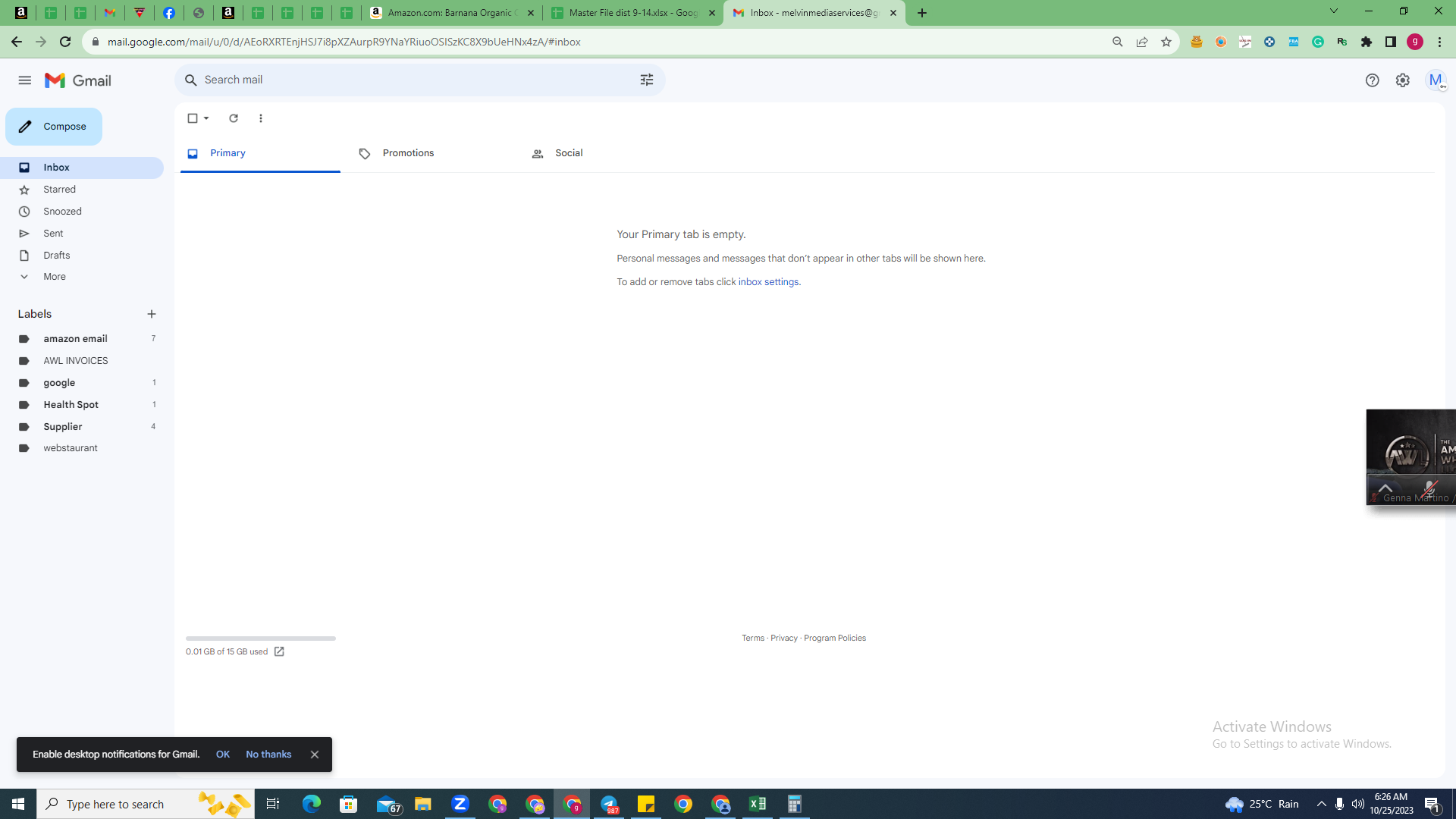Screen dimensions: 1456x819
Task: Open the Health Spot label
Action: 82,405
